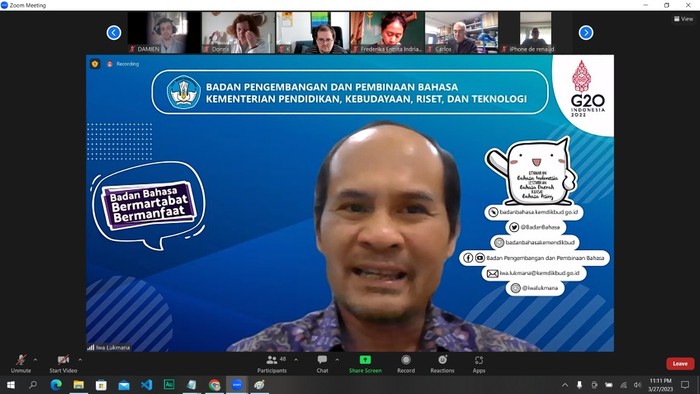Click the Recording status indicator
This screenshot has width=700, height=394.
point(123,64)
